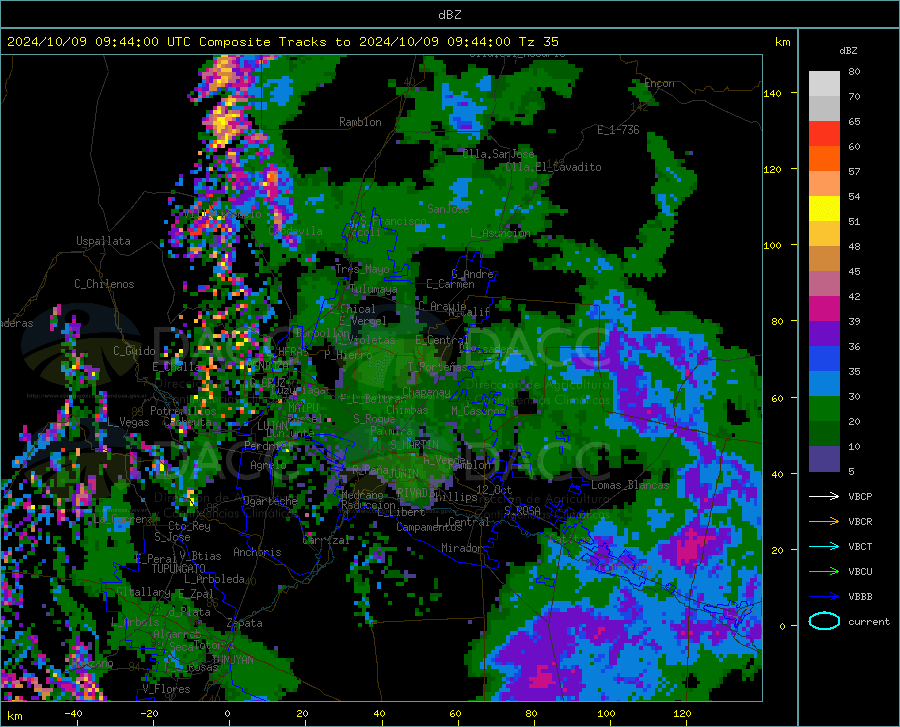Image resolution: width=900 pixels, height=727 pixels.
Task: Click the 'TUPUNGATO' map label
Action: (x=178, y=569)
